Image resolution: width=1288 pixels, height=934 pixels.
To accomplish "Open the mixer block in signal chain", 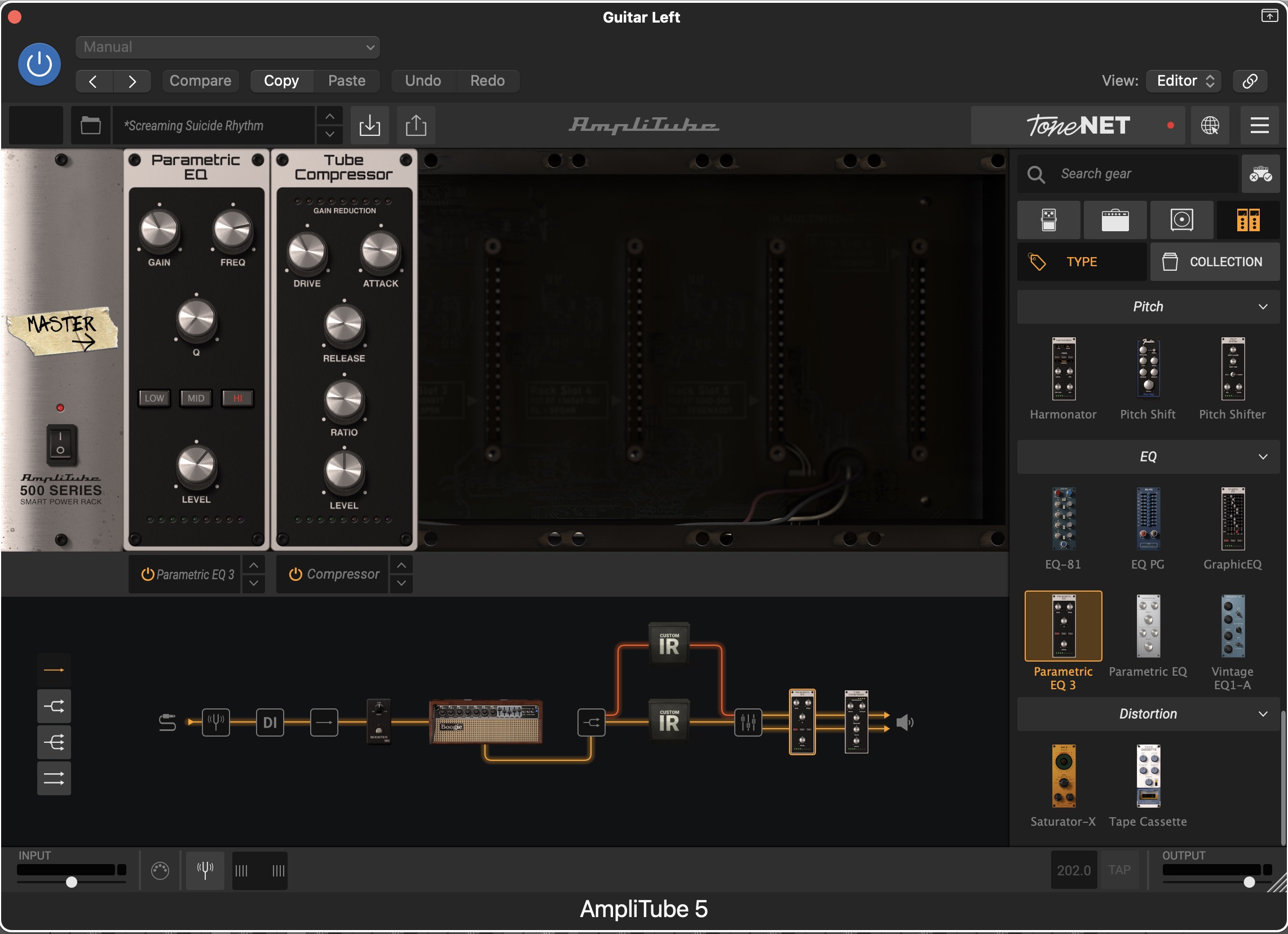I will tap(748, 723).
